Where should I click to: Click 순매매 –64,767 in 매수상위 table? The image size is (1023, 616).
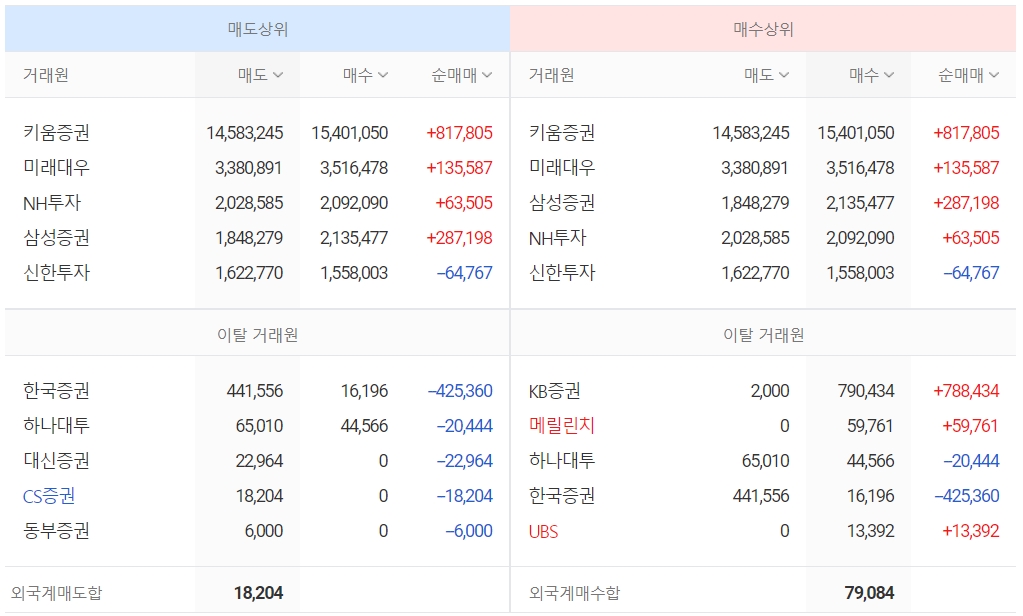point(971,273)
